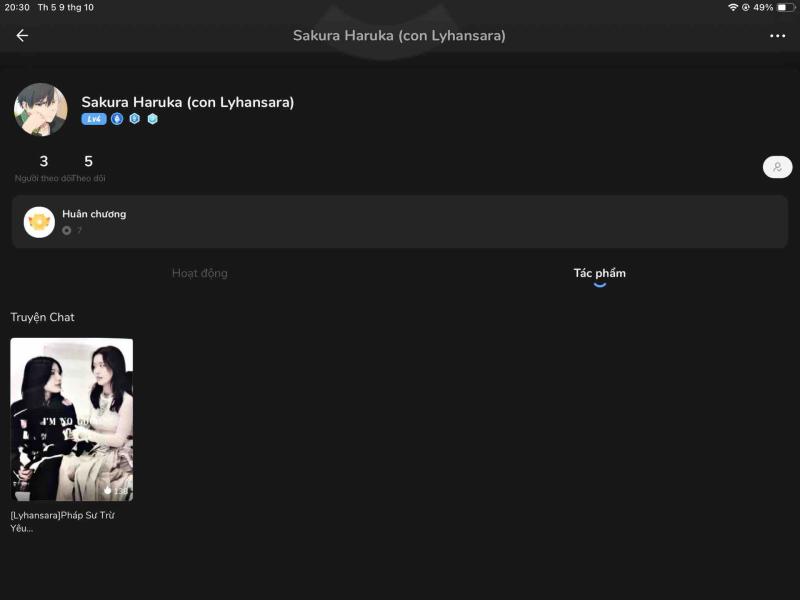
Task: Tap the first round blue badge after Lv4
Action: [x=117, y=119]
